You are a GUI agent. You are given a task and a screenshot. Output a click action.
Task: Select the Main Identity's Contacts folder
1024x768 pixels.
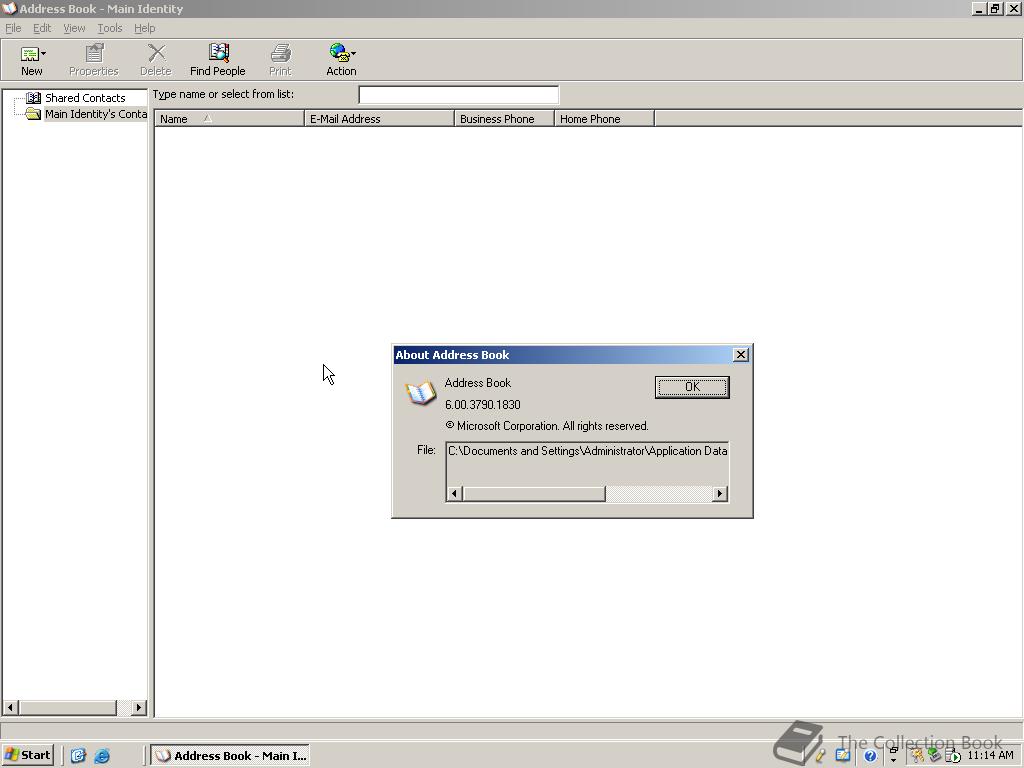95,114
